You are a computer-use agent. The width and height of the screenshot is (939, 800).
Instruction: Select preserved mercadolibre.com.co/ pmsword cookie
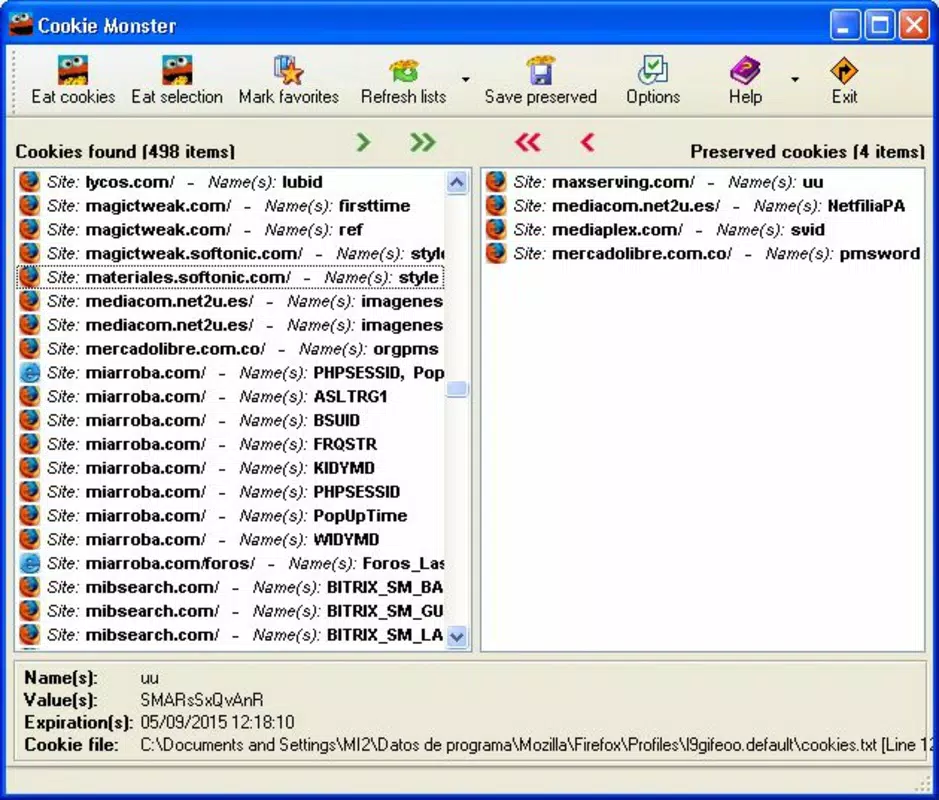click(704, 254)
